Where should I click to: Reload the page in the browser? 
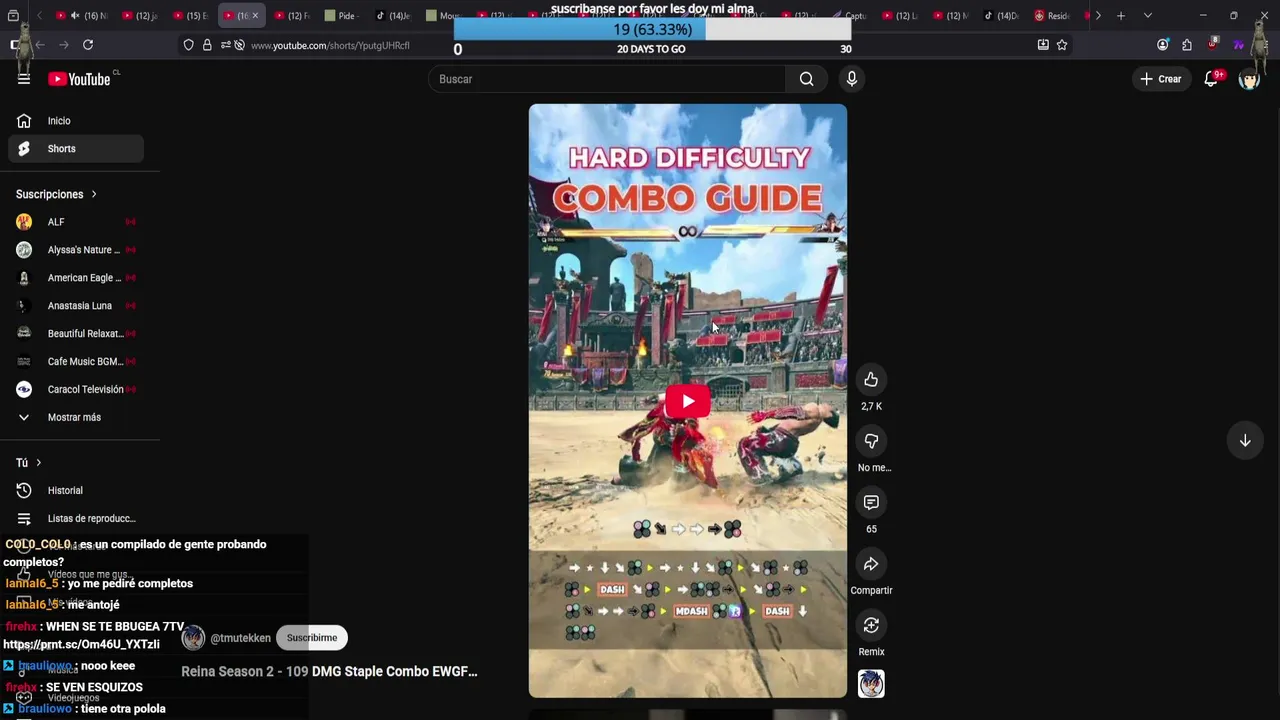coord(88,45)
